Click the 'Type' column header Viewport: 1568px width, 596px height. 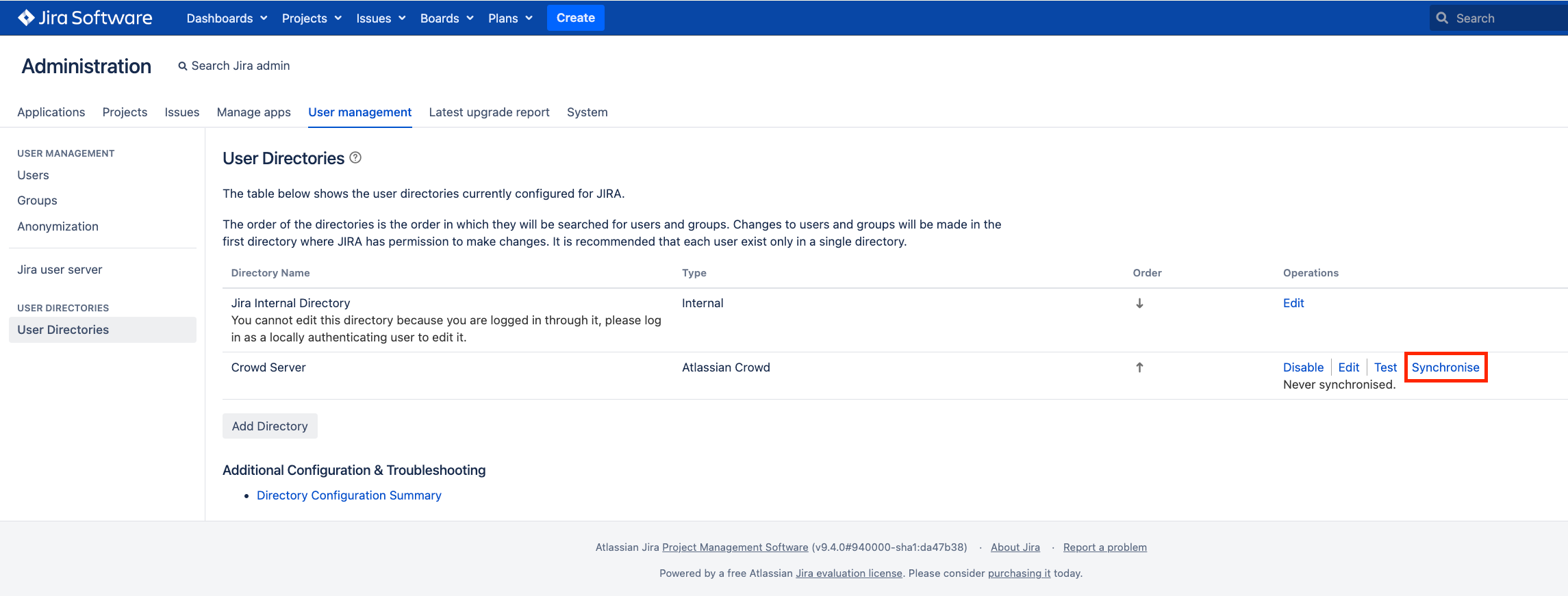coord(694,273)
